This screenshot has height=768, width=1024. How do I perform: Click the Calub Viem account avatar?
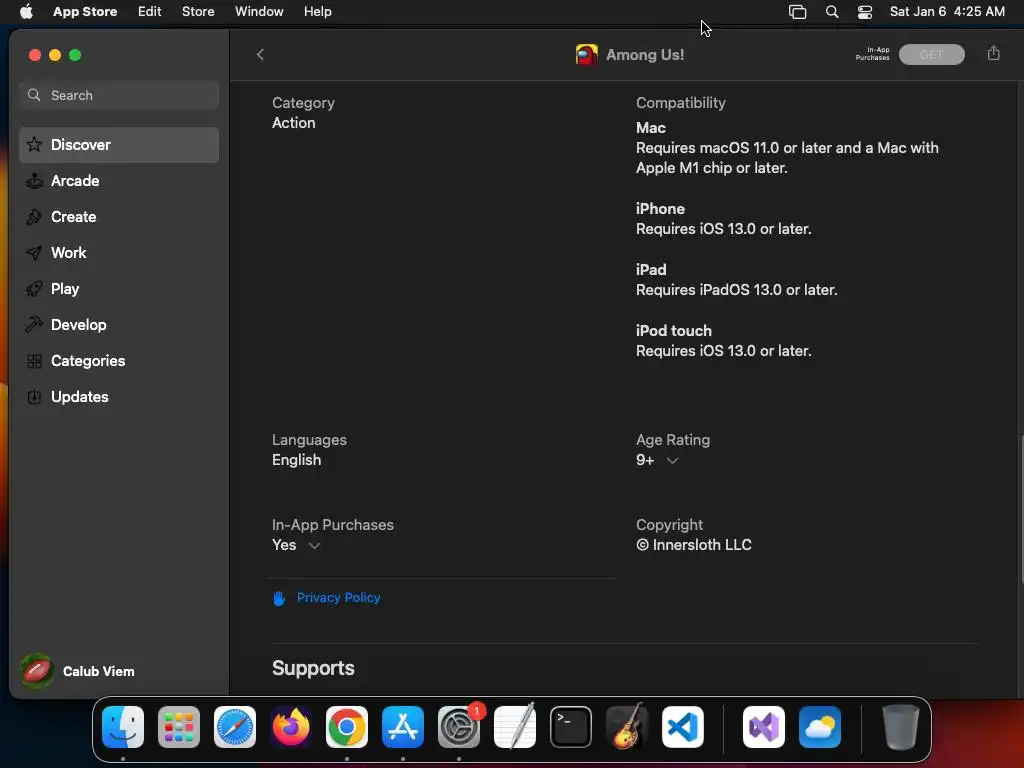coord(37,671)
